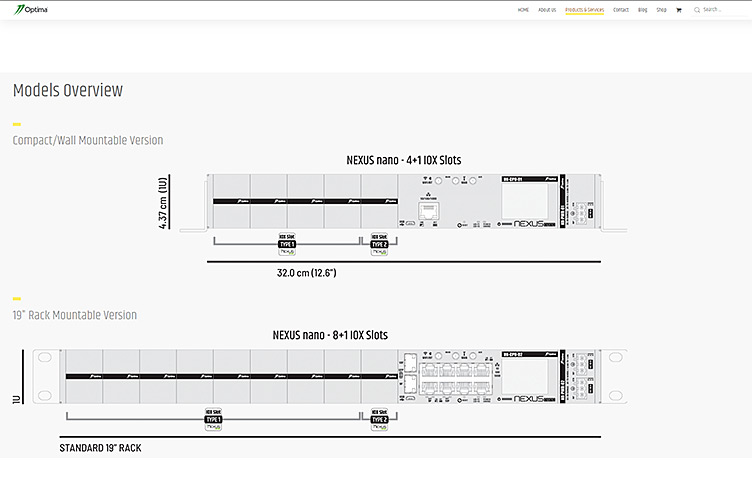Click the 4.37 cm (1U) height label

tap(163, 203)
